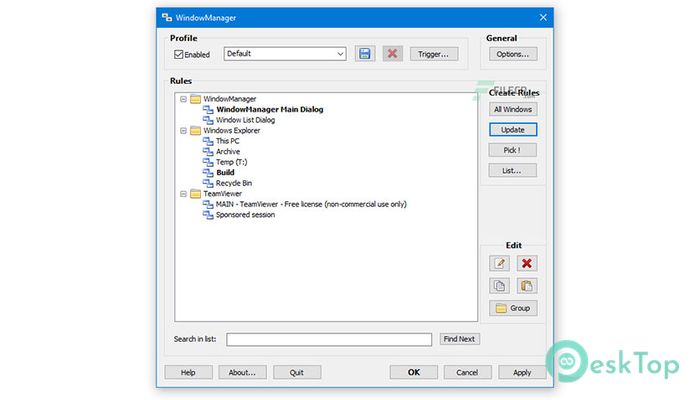Viewport: 700px width, 400px height.
Task: Select MAIN - TeamViewer free license rule
Action: [x=311, y=204]
